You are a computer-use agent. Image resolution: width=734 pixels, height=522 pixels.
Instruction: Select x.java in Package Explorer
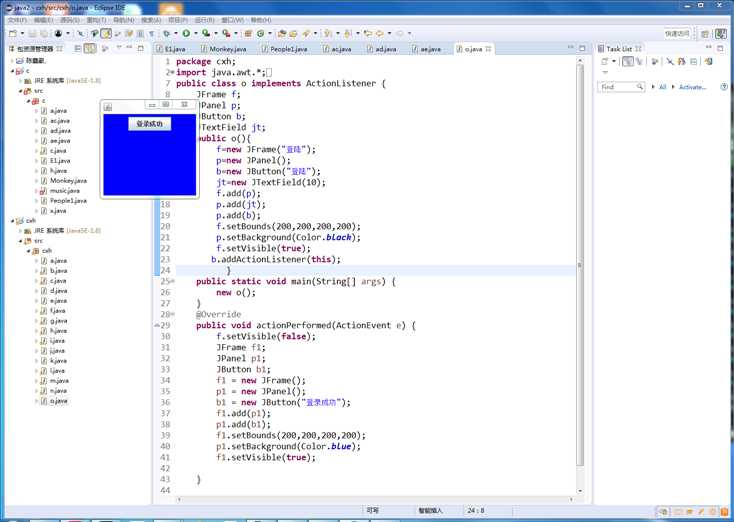(x=58, y=211)
